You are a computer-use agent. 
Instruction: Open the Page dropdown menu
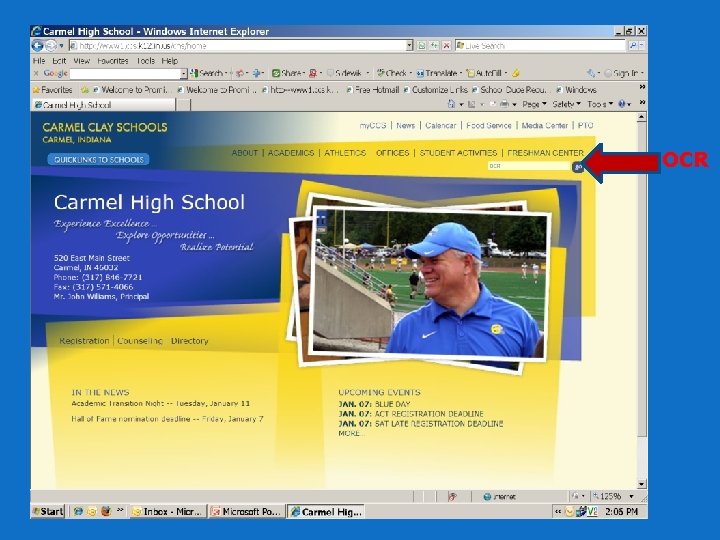[534, 104]
